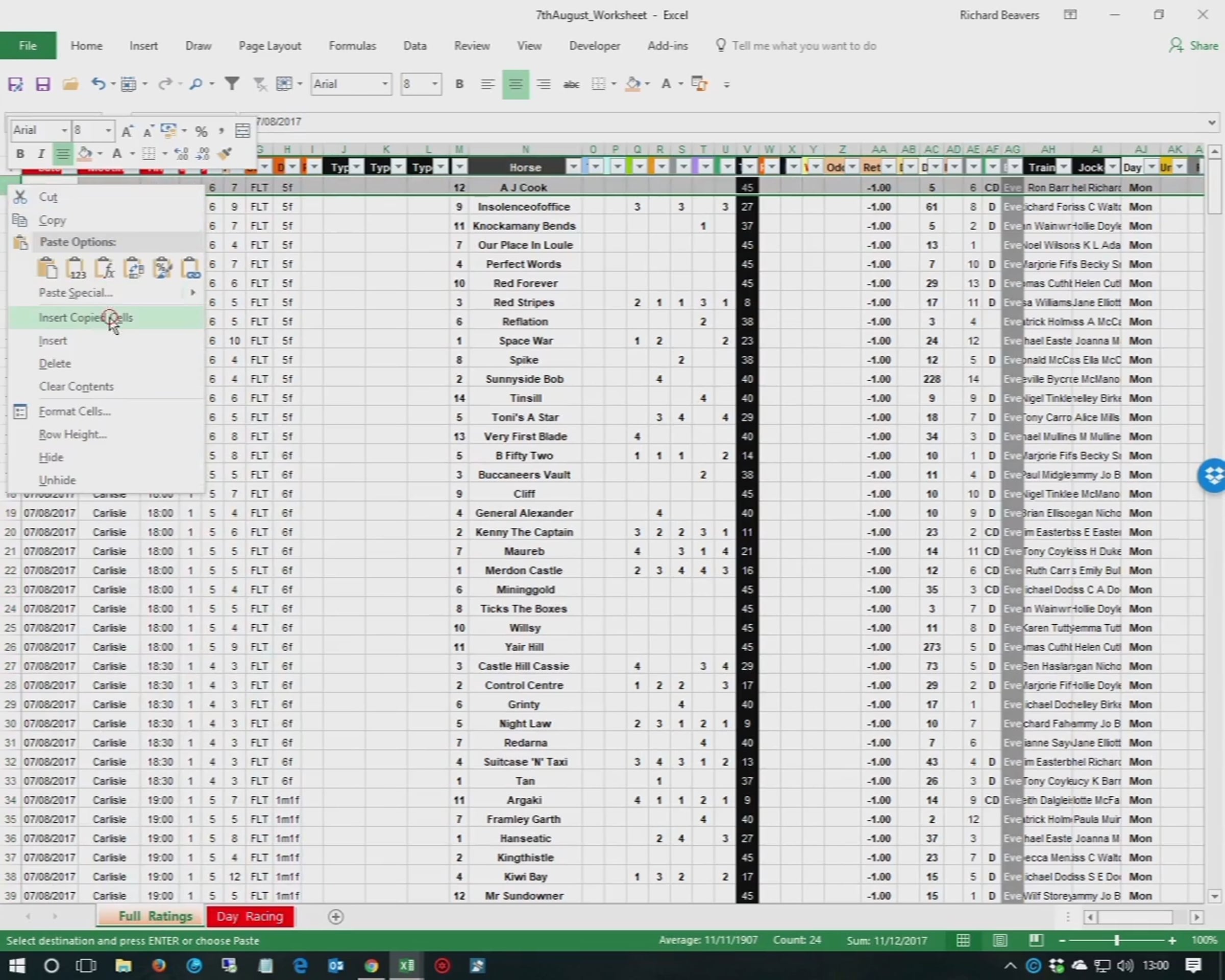Image resolution: width=1225 pixels, height=980 pixels.
Task: Add a new sheet with plus button
Action: [336, 917]
